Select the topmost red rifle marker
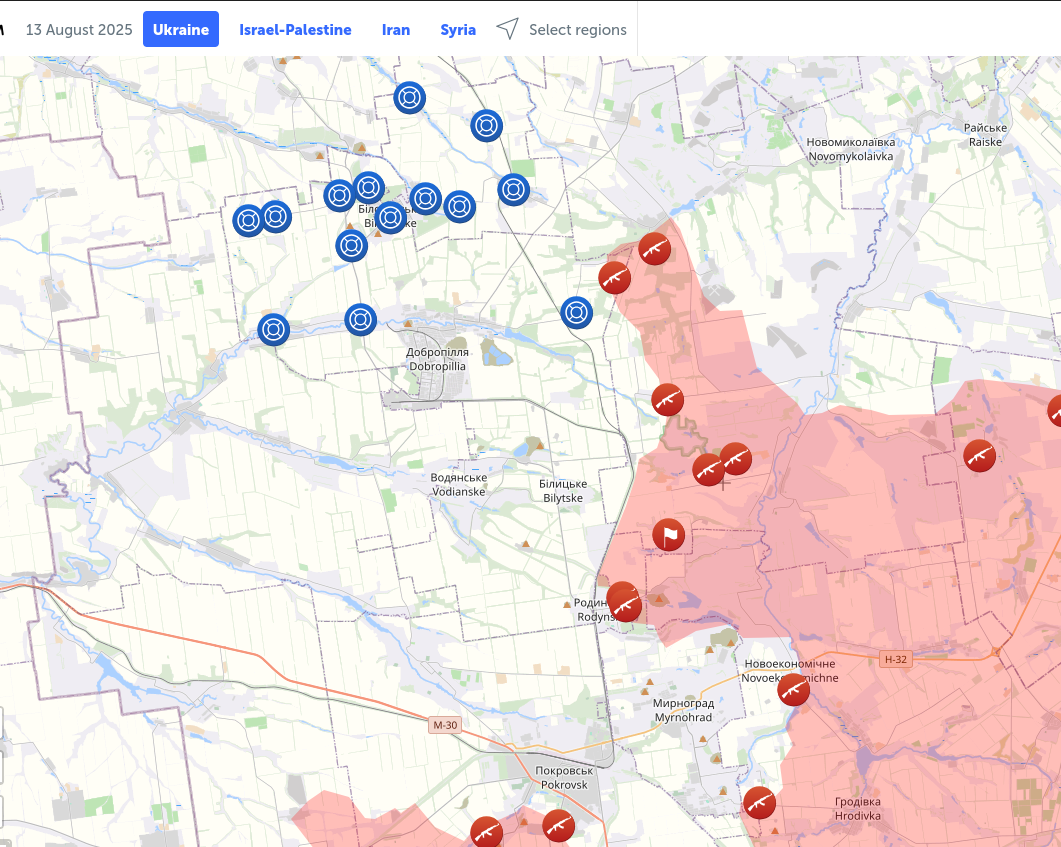This screenshot has width=1061, height=847. click(654, 248)
